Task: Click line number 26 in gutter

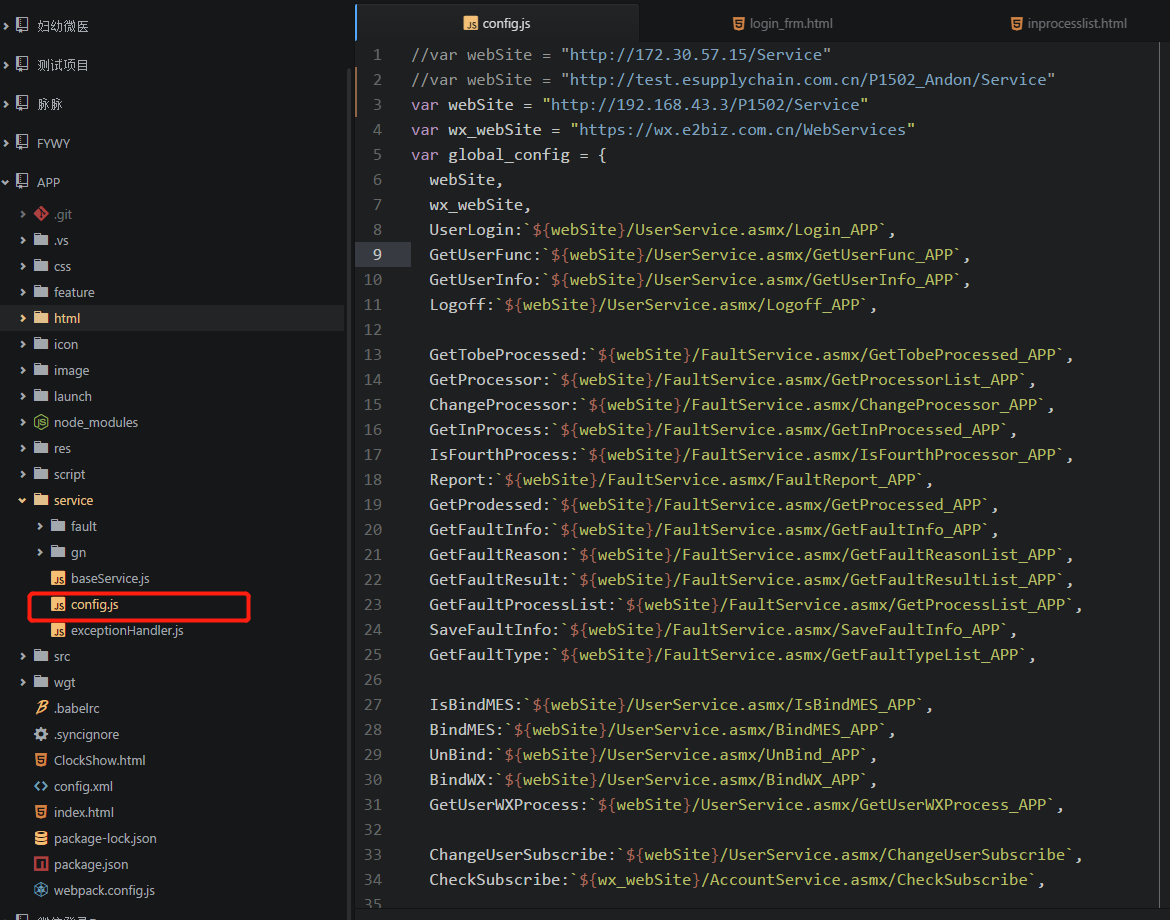Action: coord(373,680)
